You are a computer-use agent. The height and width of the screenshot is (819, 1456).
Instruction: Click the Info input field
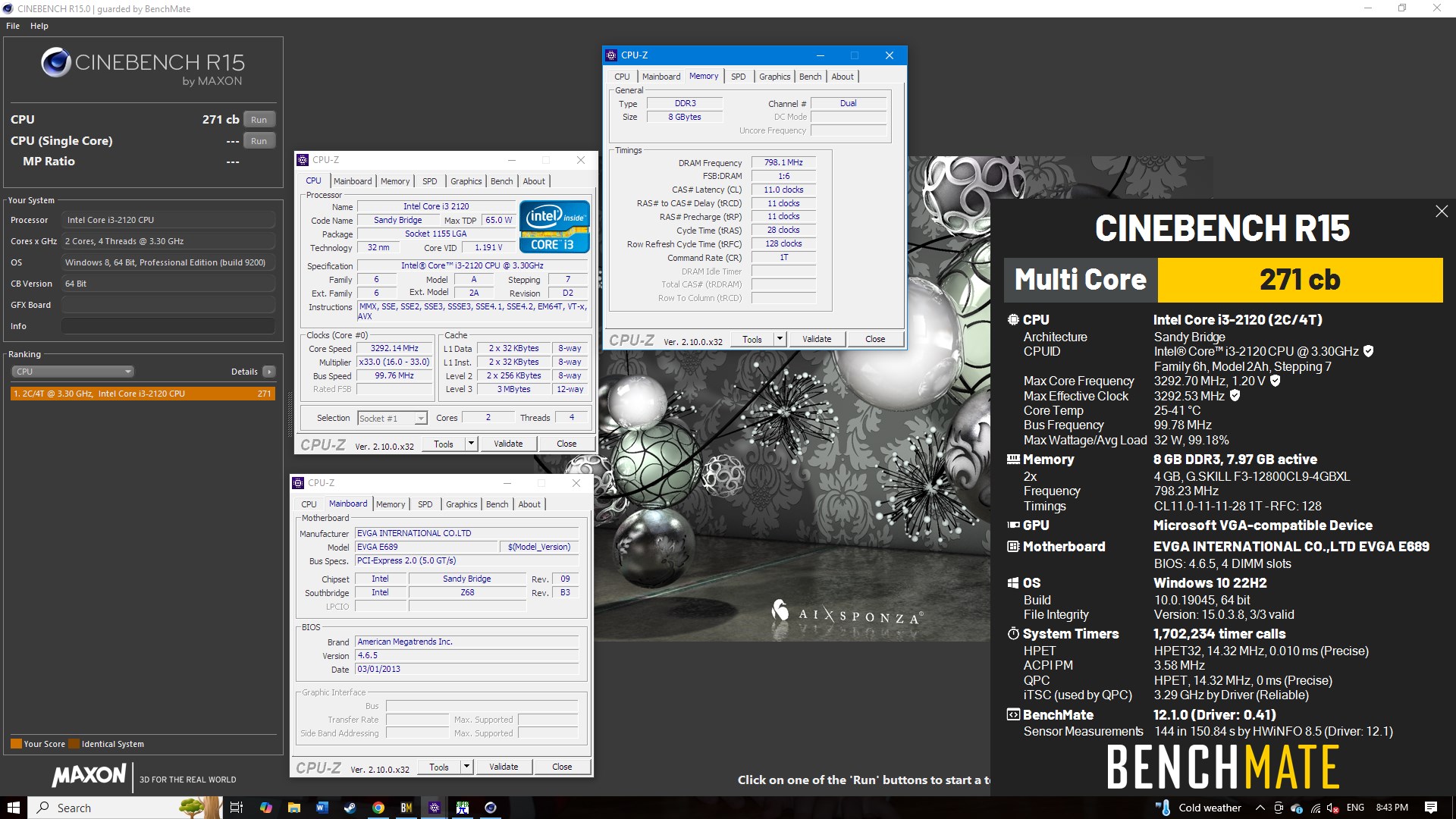click(168, 326)
